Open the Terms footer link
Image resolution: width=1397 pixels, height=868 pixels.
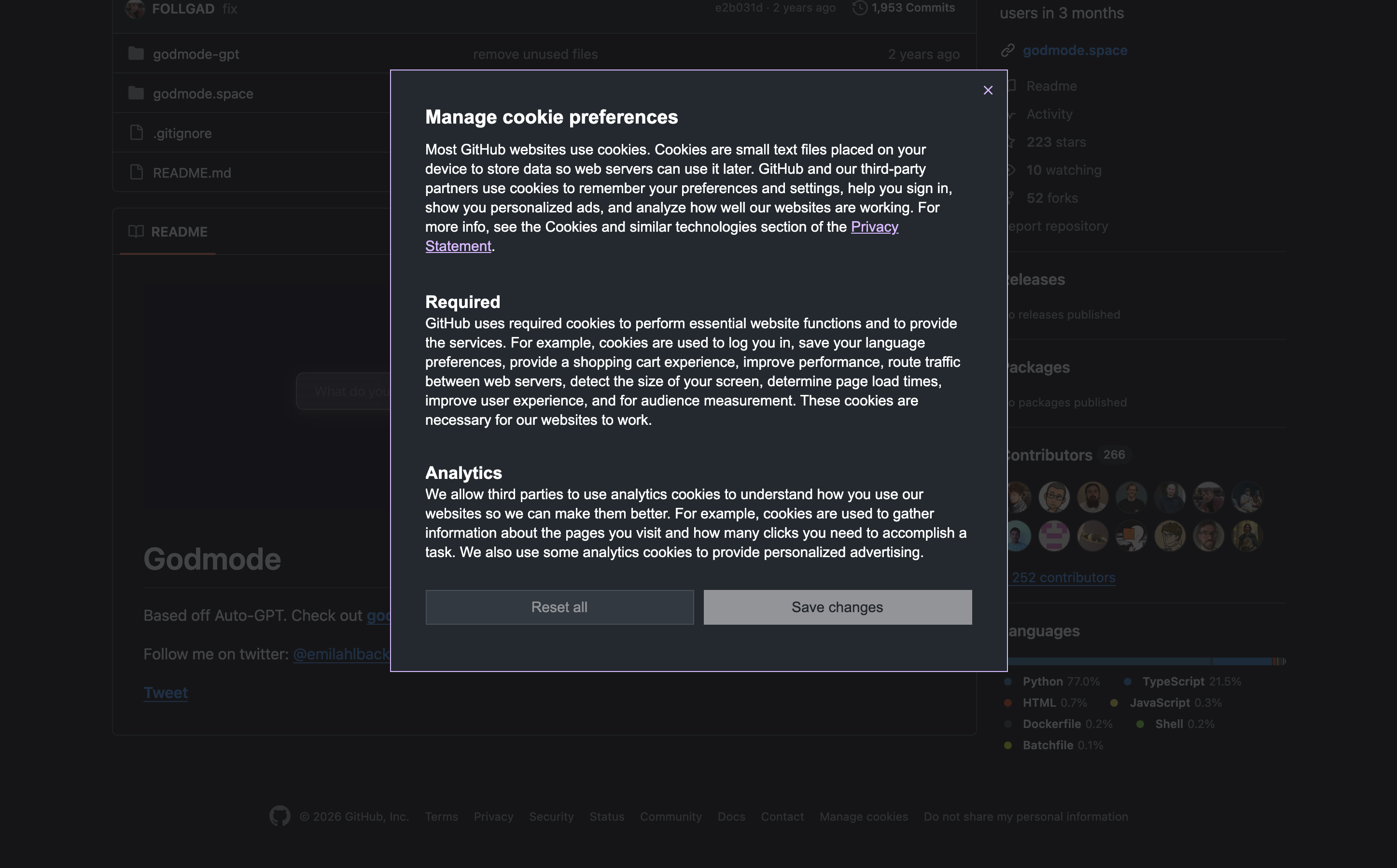click(x=441, y=816)
